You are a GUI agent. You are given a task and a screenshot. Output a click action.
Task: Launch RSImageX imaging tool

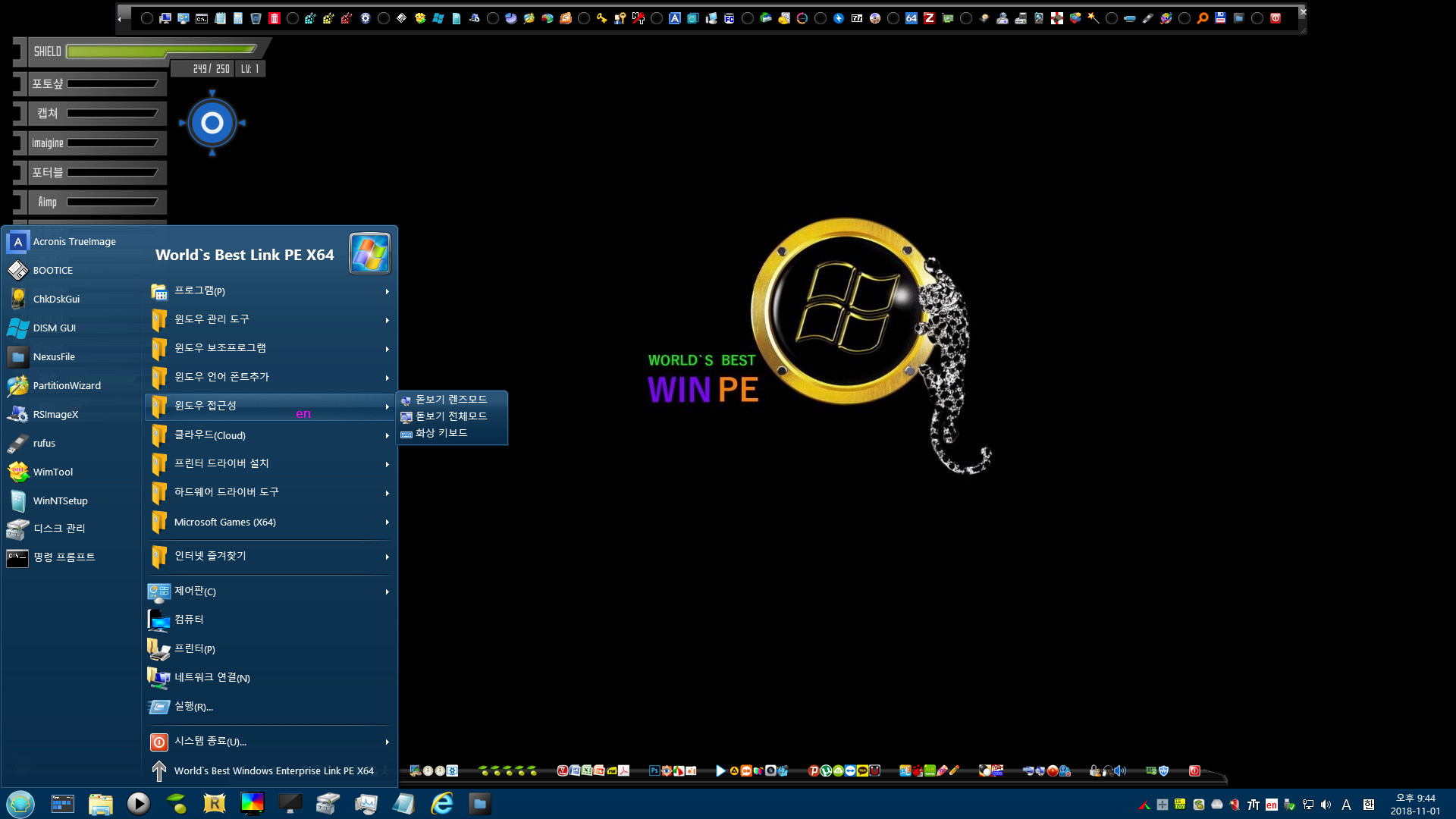72,414
